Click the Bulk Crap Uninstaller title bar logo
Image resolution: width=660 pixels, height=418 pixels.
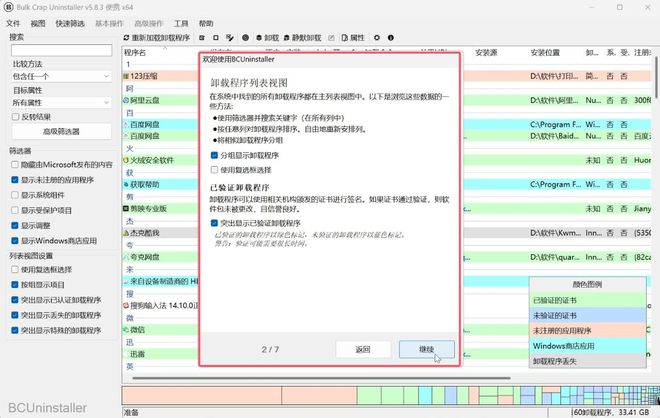[x=8, y=7]
